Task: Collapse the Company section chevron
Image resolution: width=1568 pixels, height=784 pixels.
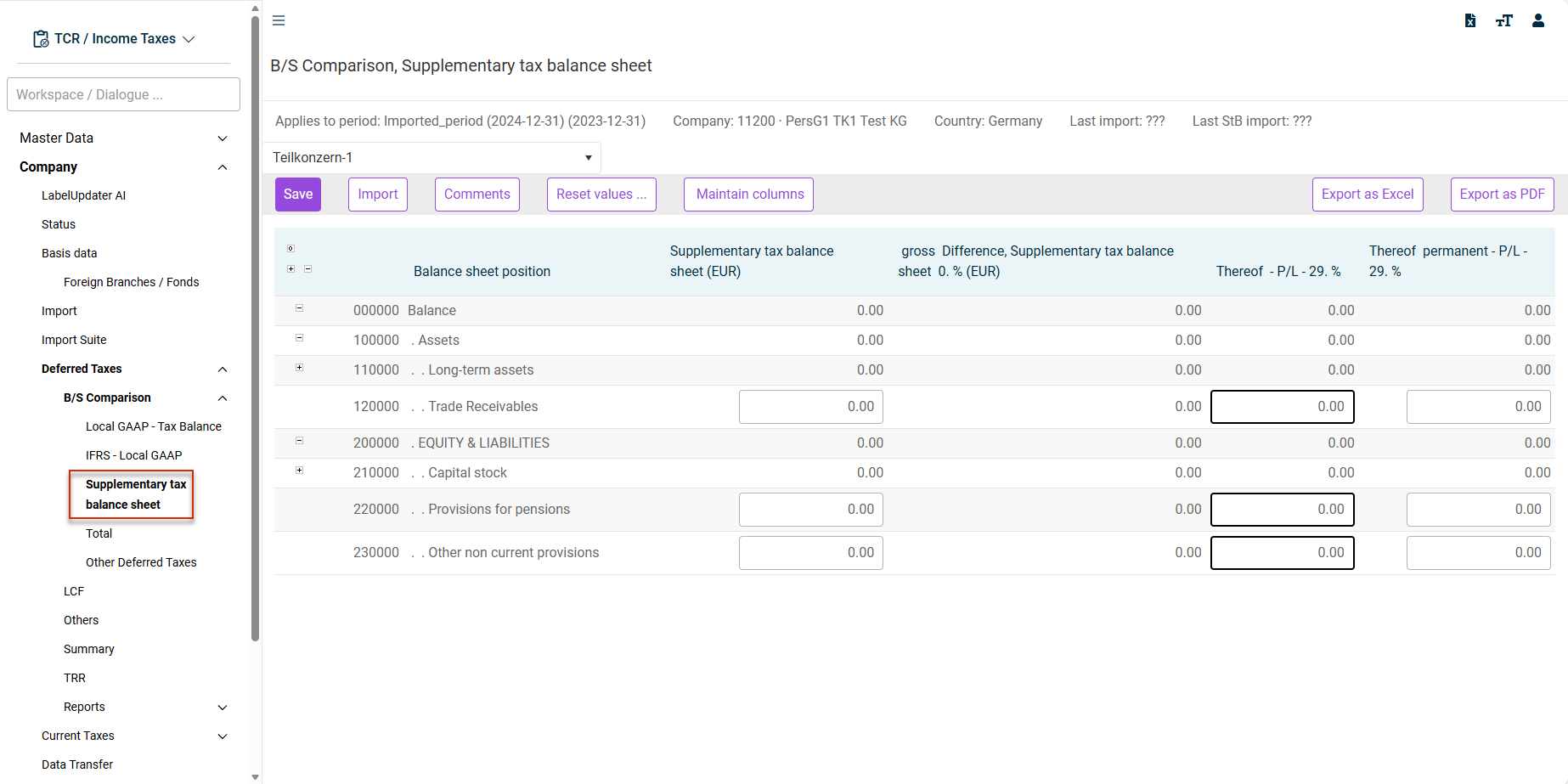Action: click(223, 167)
